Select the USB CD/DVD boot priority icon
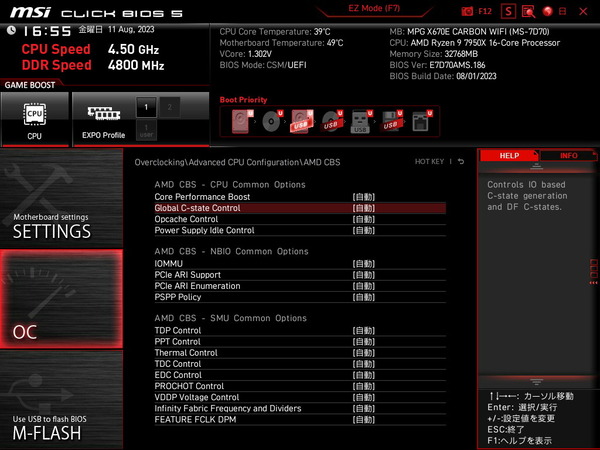This screenshot has height=450, width=600. click(332, 121)
